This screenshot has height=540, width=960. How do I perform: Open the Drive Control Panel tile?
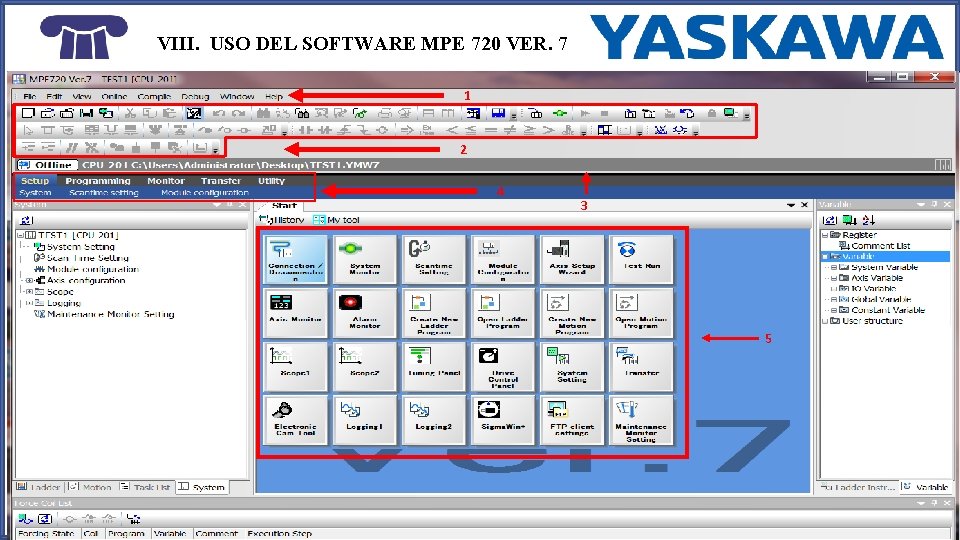(x=503, y=367)
